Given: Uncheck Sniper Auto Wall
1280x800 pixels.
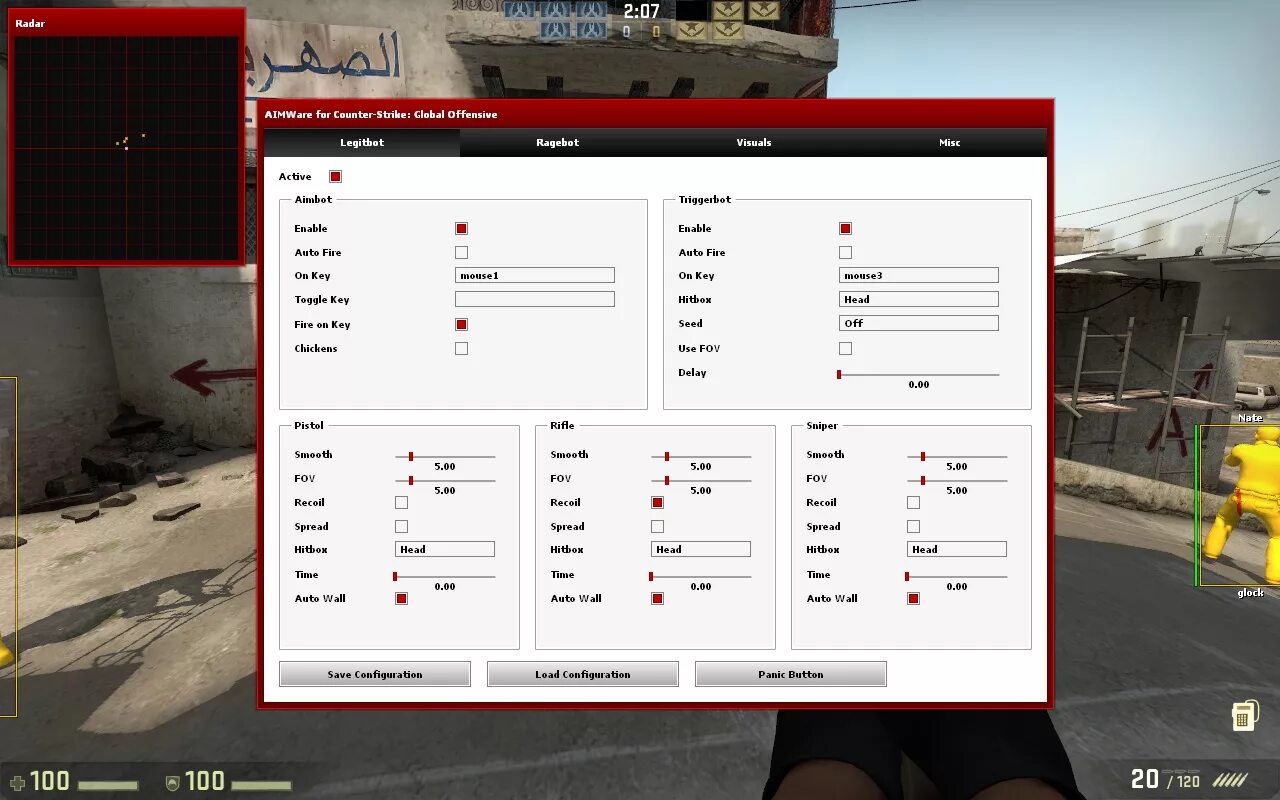Looking at the screenshot, I should point(913,599).
